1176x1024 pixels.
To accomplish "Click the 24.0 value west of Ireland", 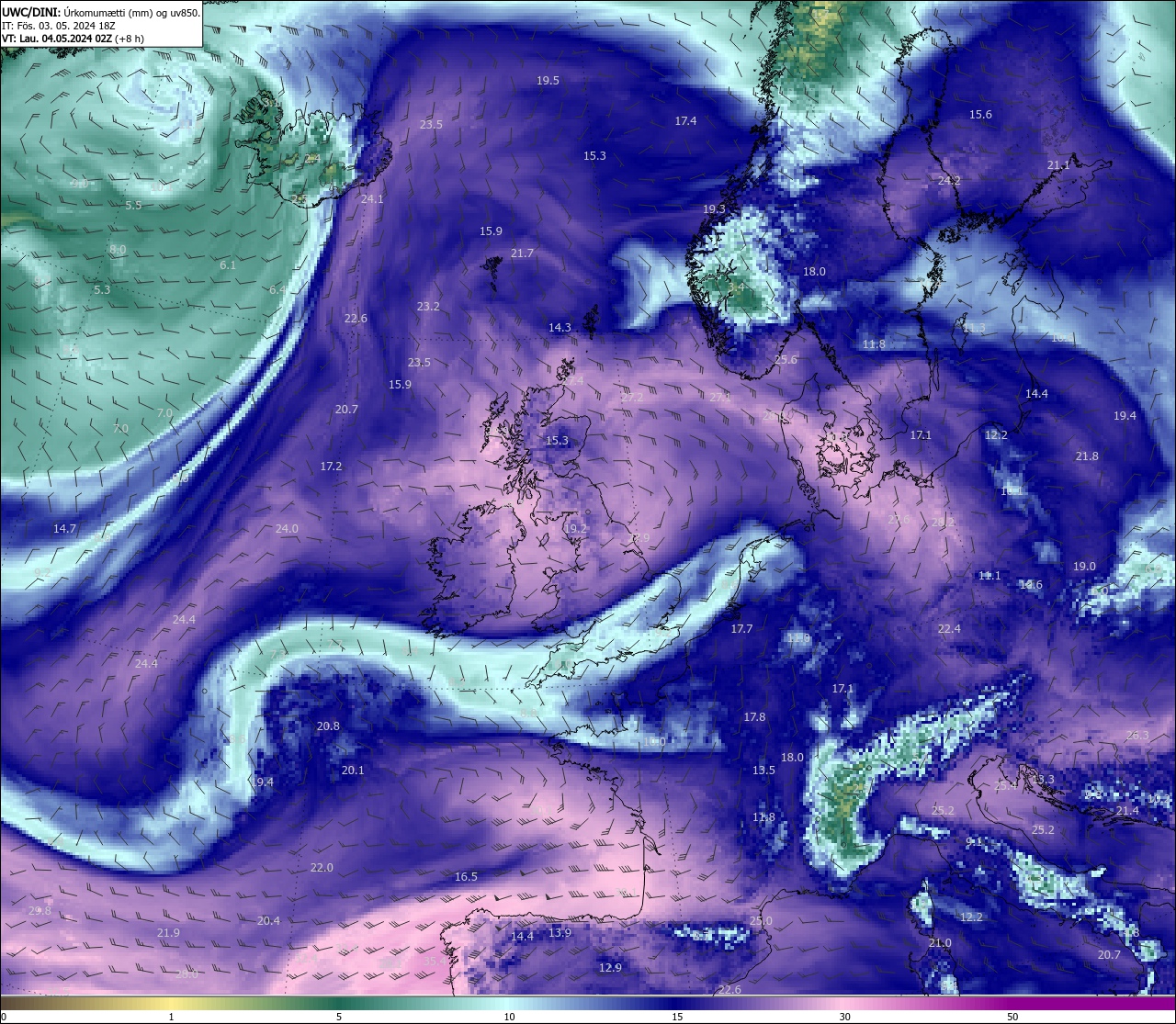I will tap(287, 529).
